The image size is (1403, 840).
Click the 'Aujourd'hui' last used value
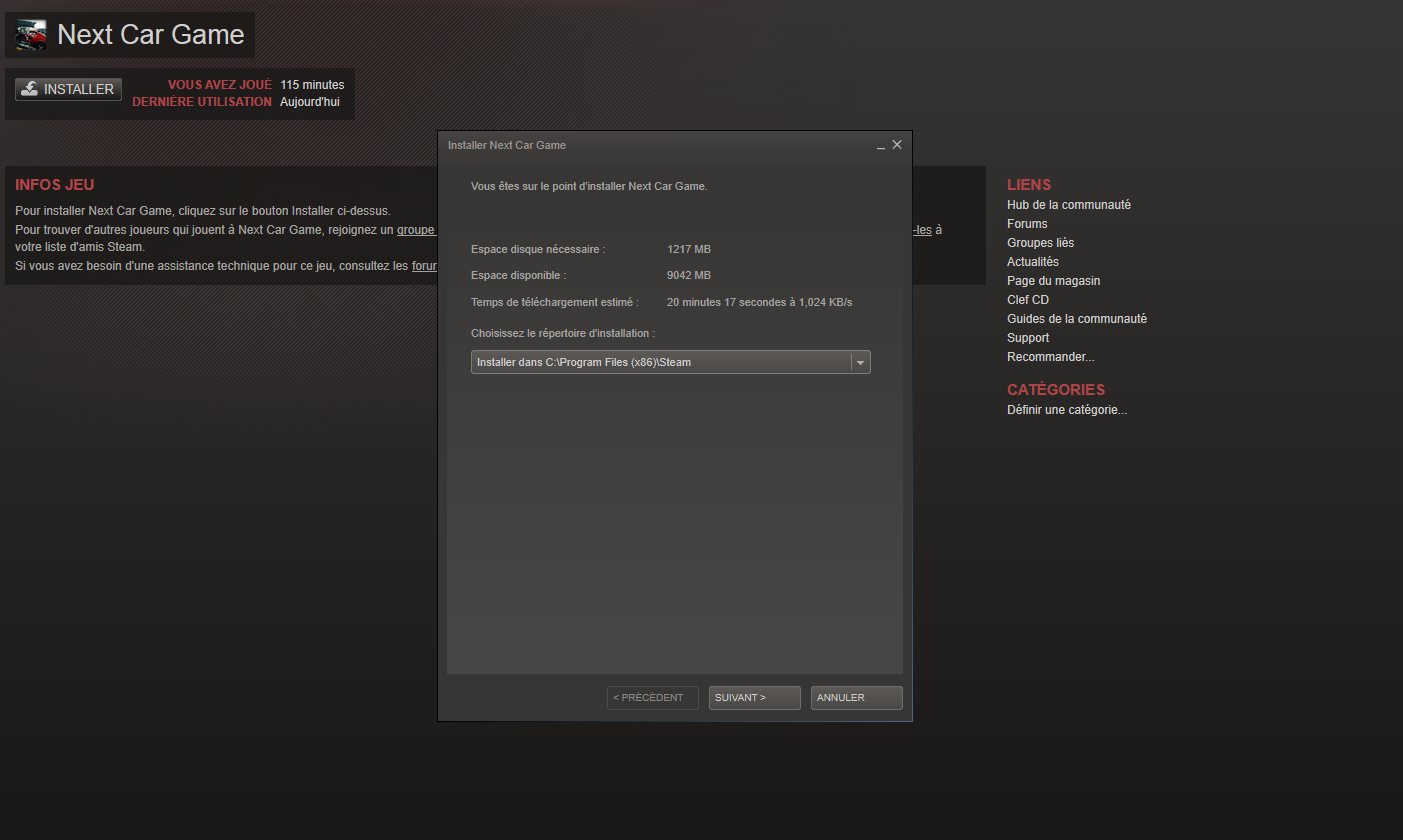tap(309, 102)
